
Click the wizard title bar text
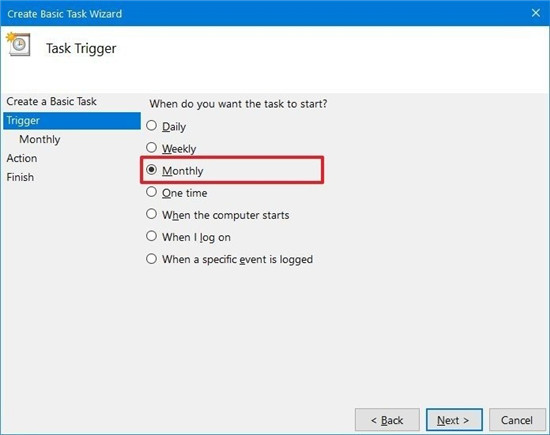click(65, 14)
